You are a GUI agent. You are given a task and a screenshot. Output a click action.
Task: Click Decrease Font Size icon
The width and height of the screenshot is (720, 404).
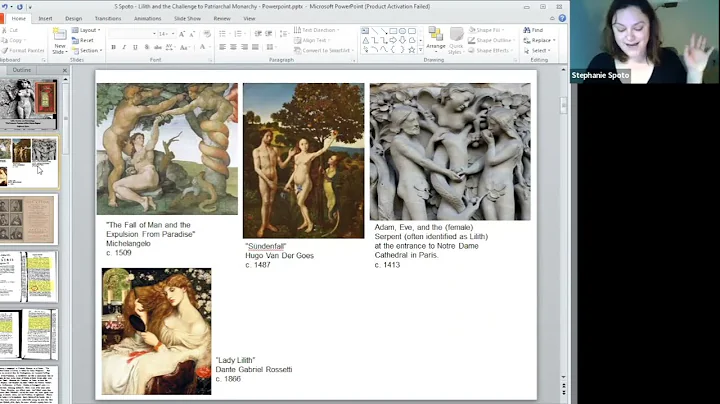192,34
